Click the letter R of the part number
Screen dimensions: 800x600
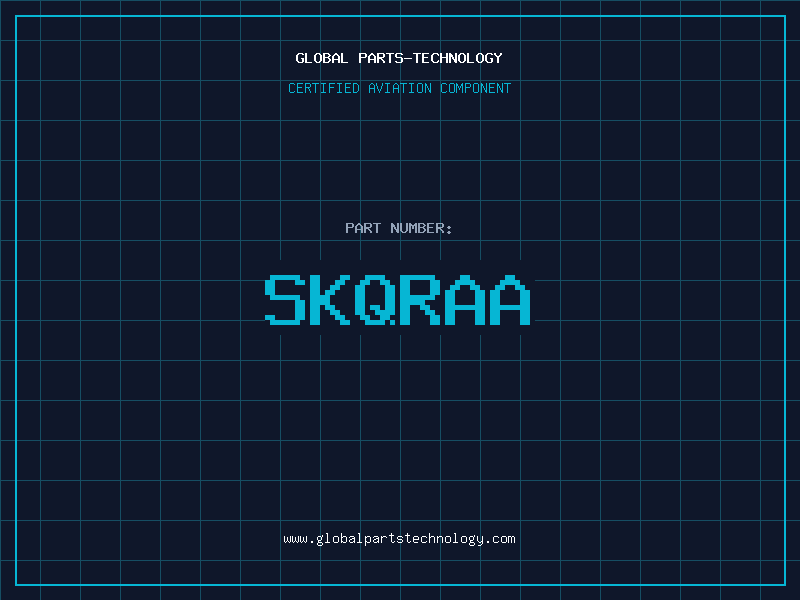click(420, 299)
